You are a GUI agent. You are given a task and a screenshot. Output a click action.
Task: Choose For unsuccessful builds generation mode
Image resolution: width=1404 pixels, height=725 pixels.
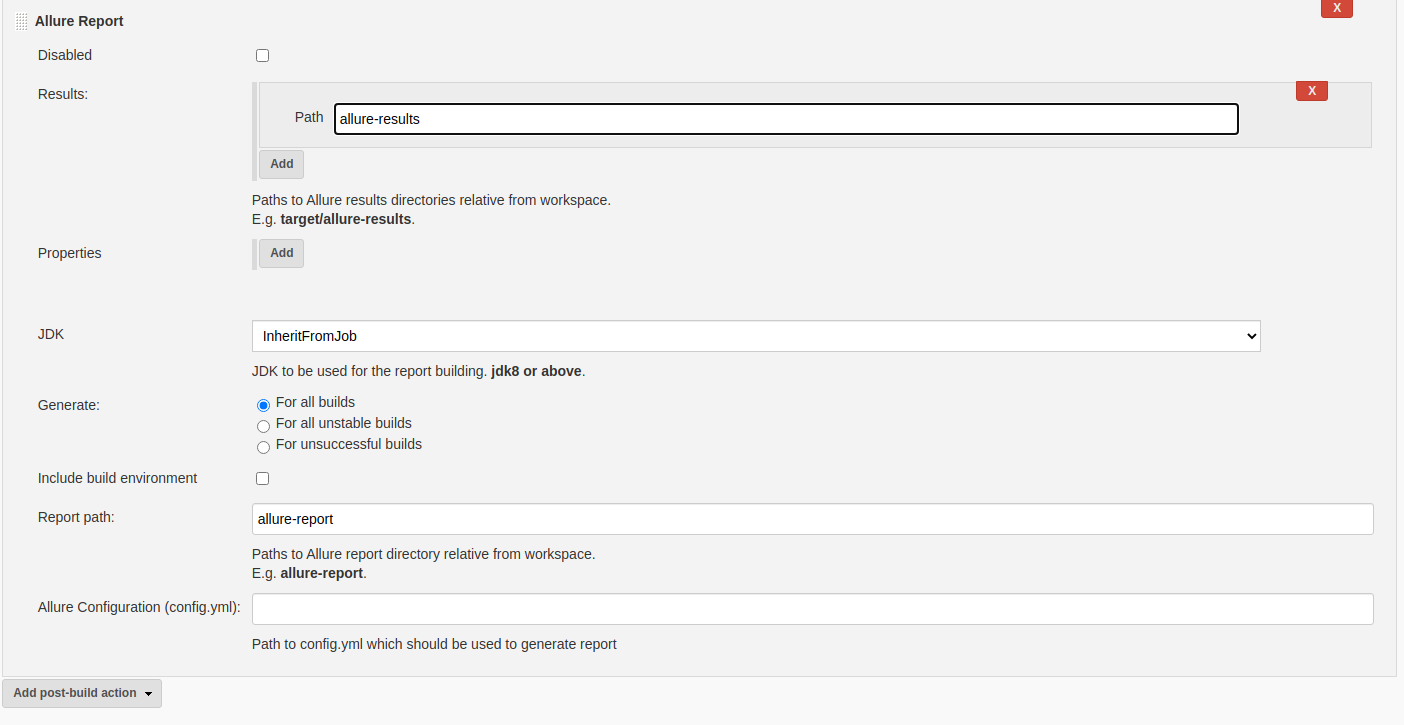coord(263,447)
